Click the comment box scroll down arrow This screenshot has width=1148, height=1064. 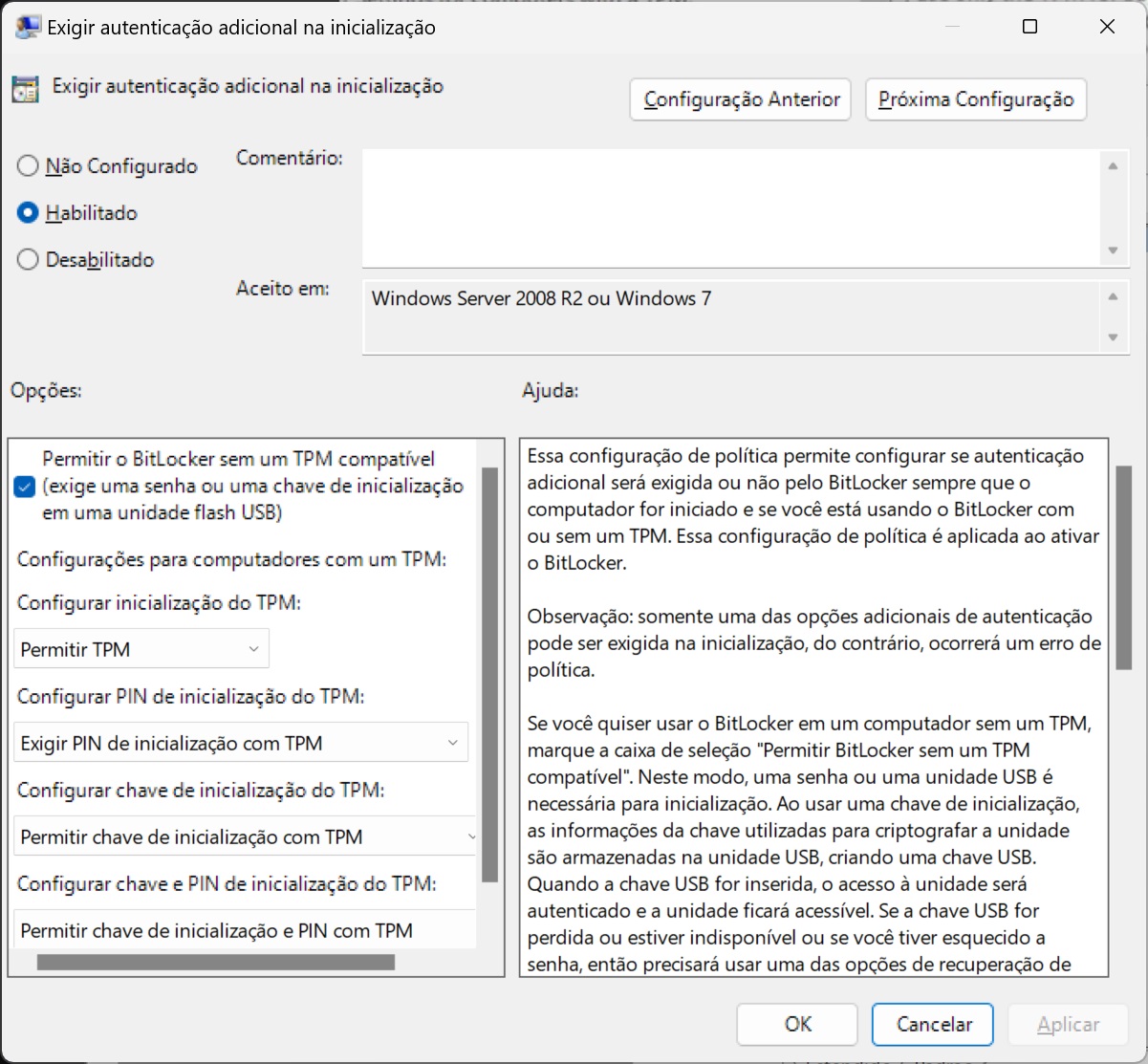[1113, 250]
